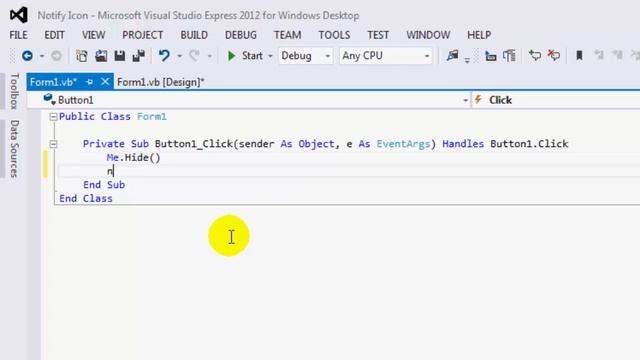Click the decrease indent toolbar icon

pos(490,56)
